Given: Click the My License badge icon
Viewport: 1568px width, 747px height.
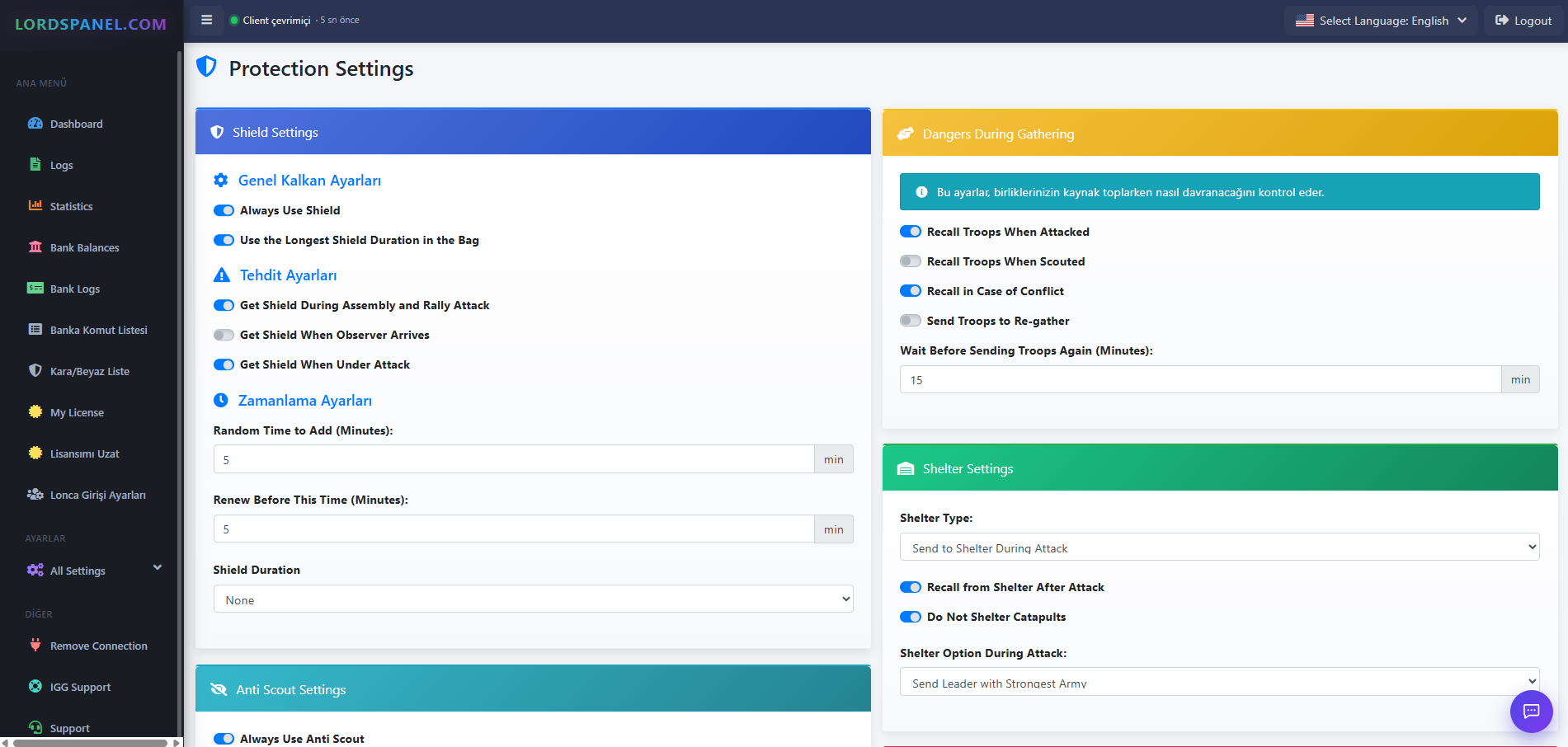Looking at the screenshot, I should (35, 412).
